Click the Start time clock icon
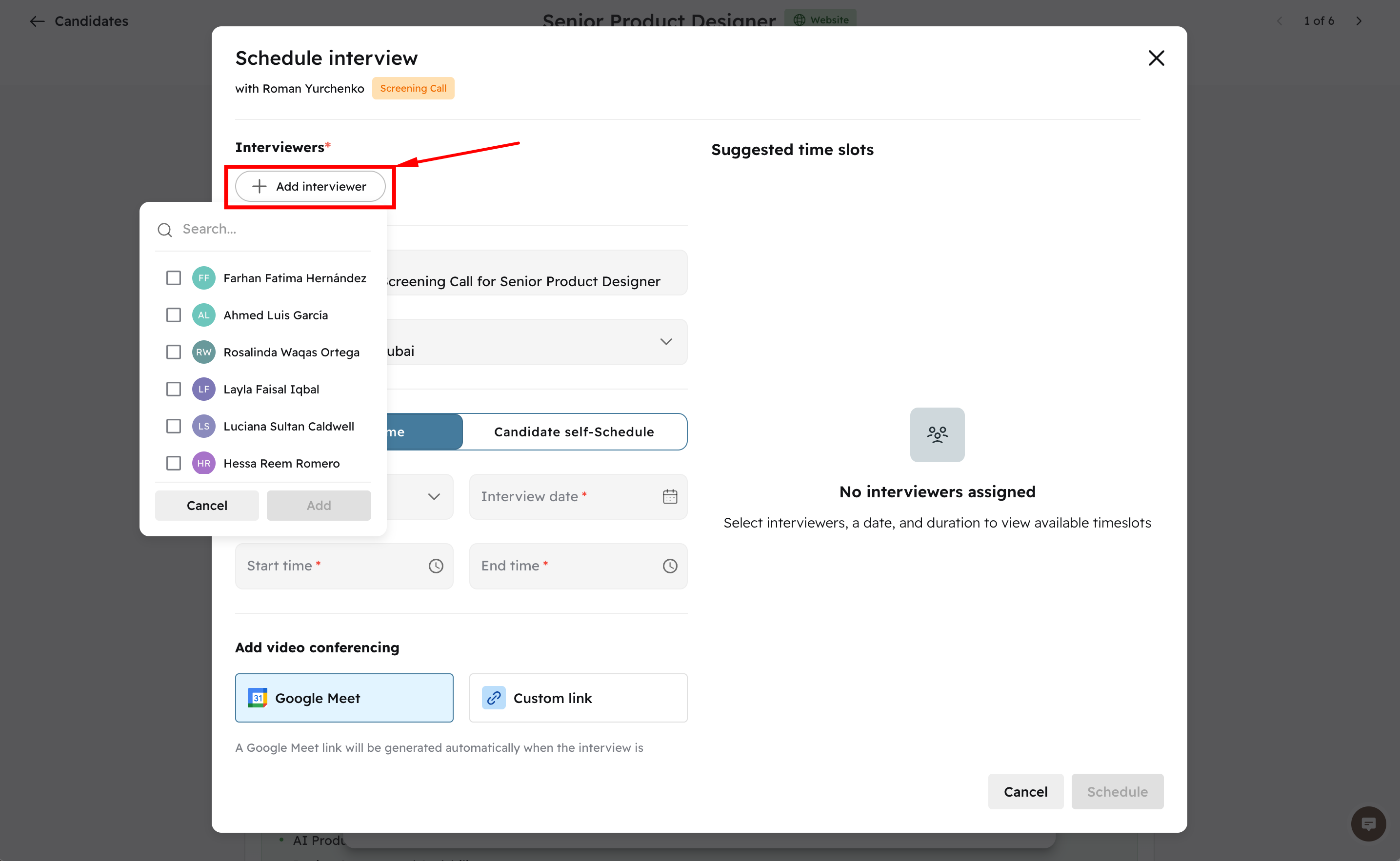The height and width of the screenshot is (861, 1400). 436,566
